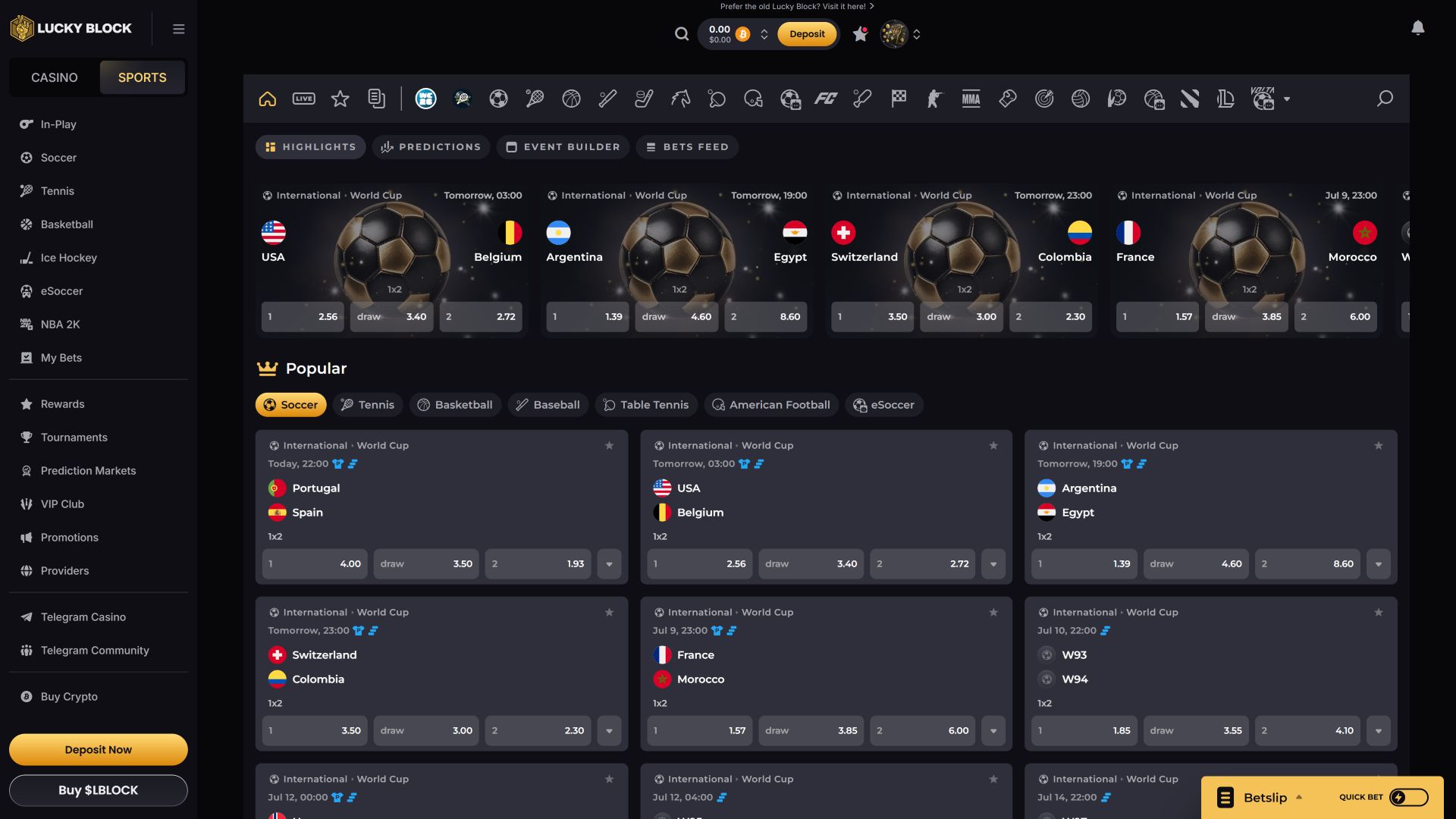Favorite the Portugal vs Spain match
This screenshot has width=1456, height=819.
[609, 446]
